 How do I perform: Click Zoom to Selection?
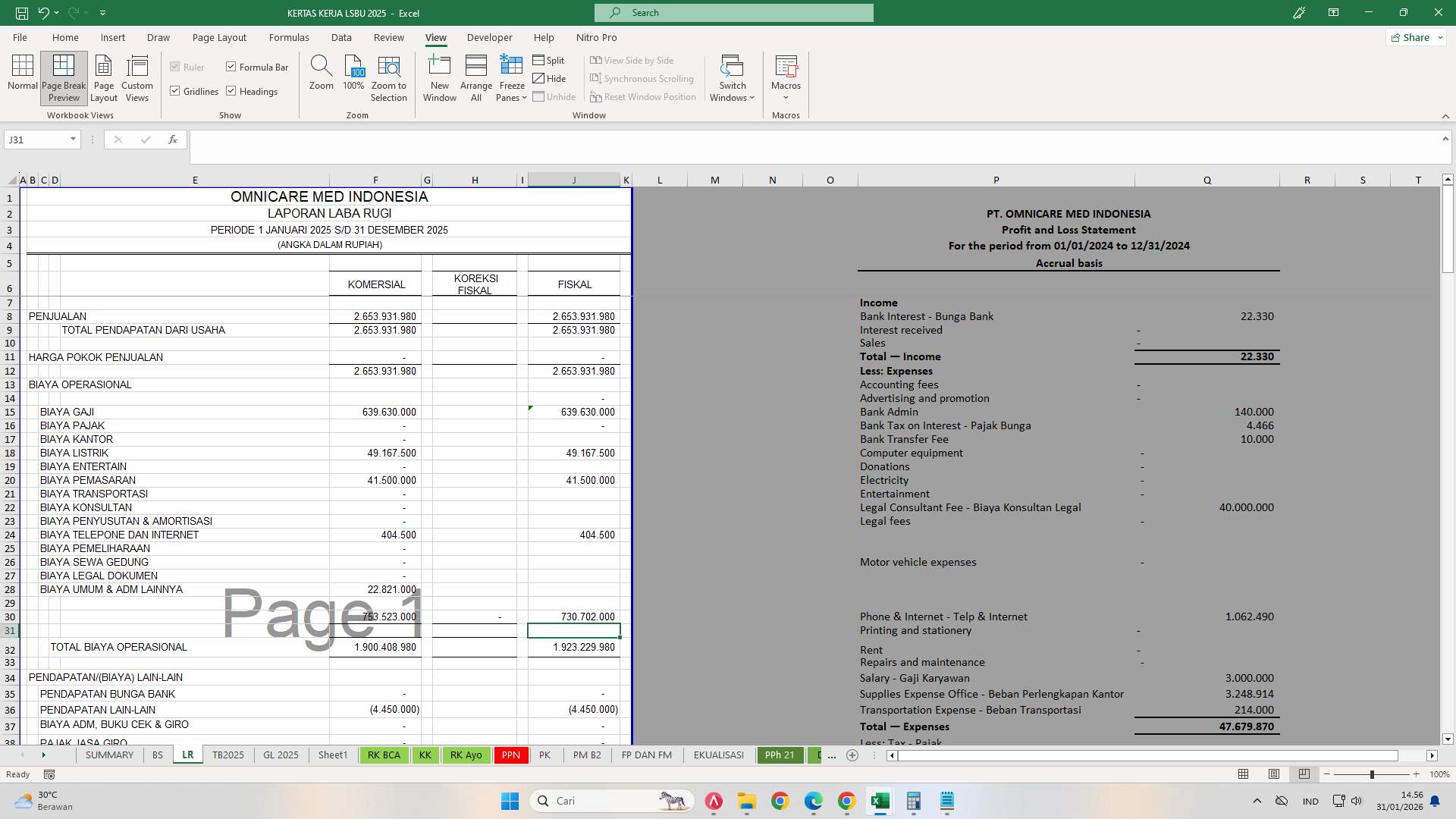pyautogui.click(x=388, y=76)
